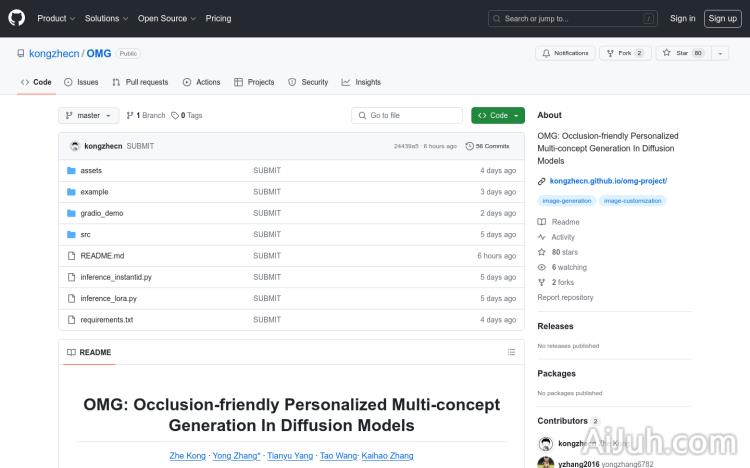Open the Pull requests tab

coord(140,82)
